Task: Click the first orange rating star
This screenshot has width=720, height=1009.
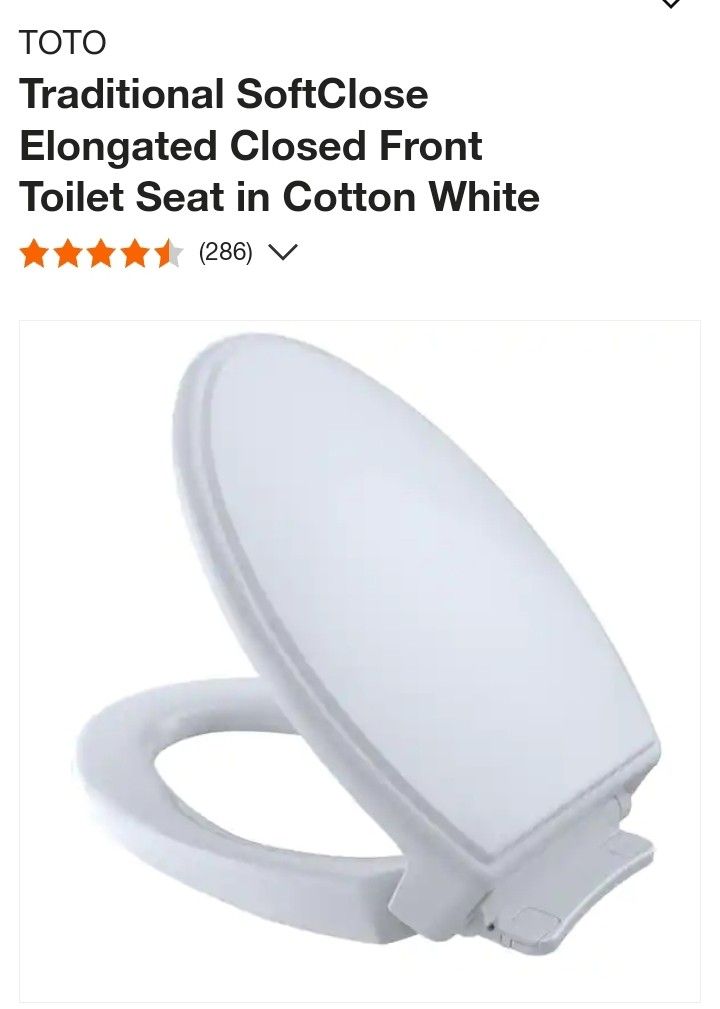Action: (35, 252)
